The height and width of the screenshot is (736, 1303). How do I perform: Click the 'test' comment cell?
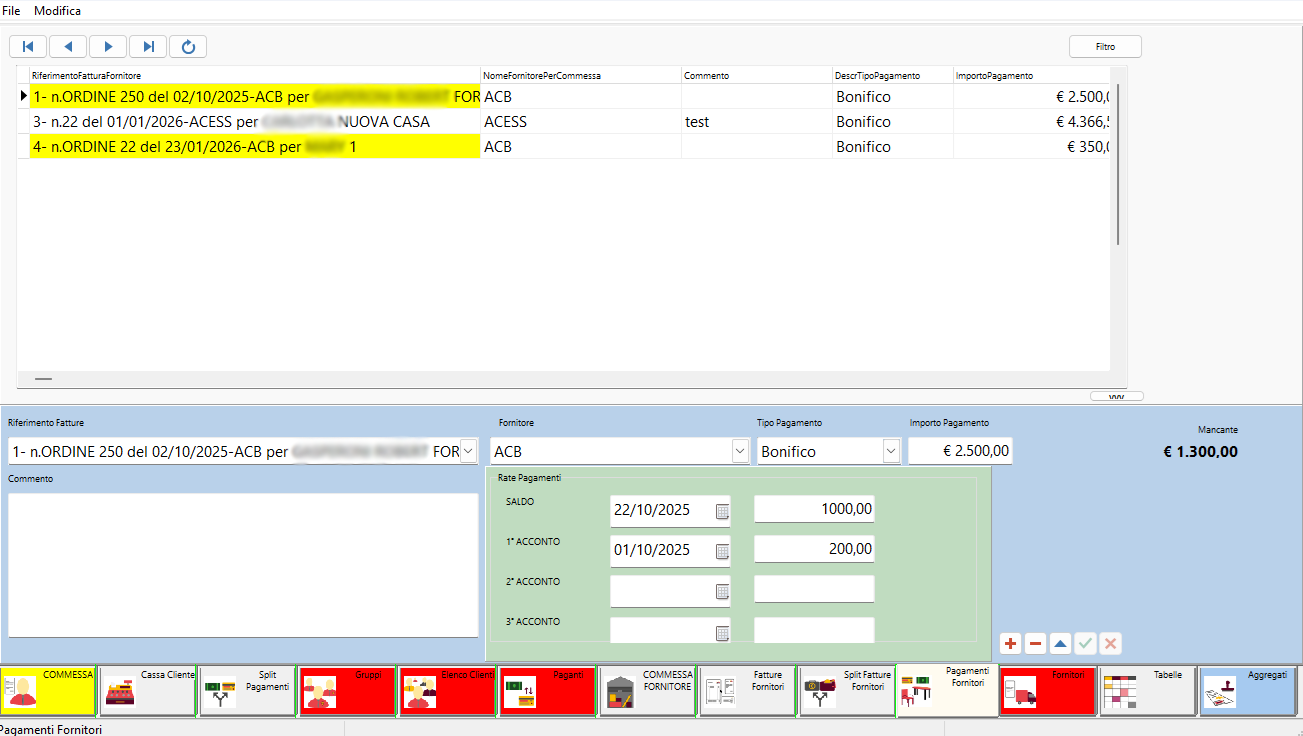757,122
